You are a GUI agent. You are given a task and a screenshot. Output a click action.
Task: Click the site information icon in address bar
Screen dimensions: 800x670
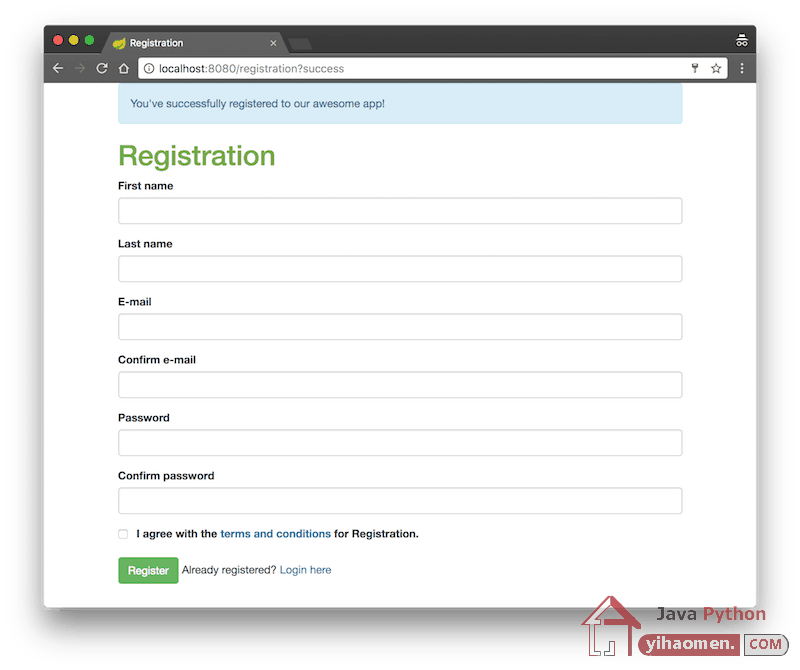coord(149,68)
